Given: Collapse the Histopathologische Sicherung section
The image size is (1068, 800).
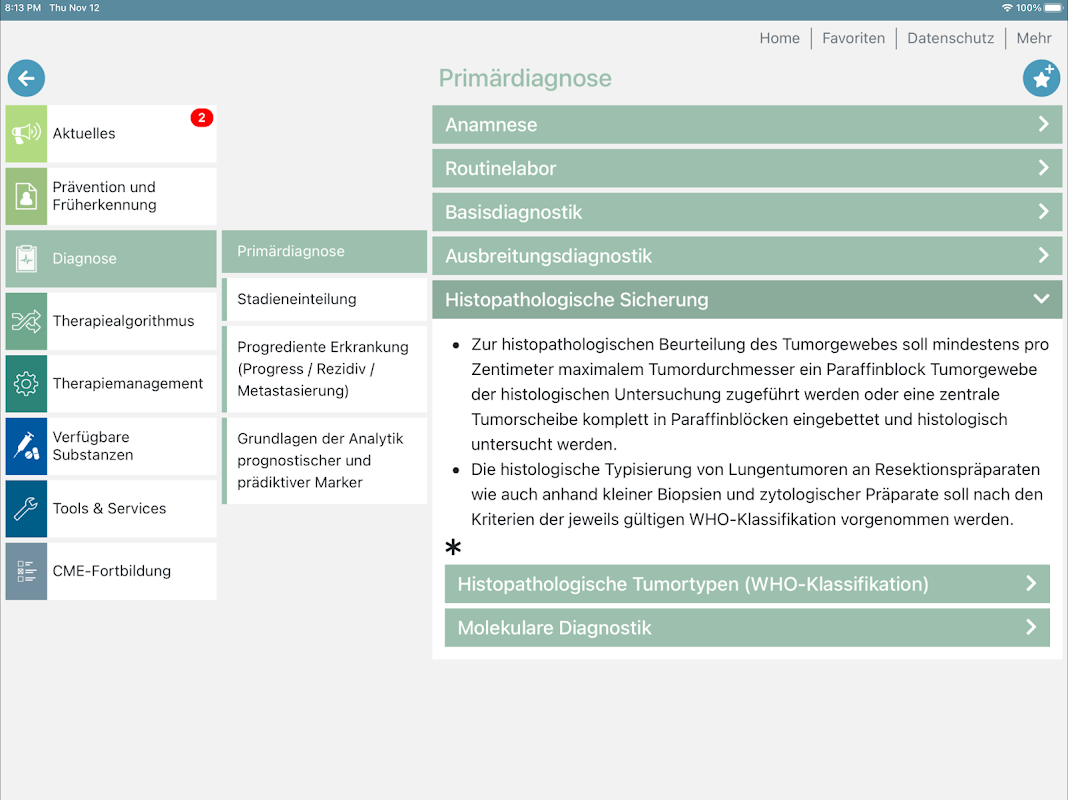Looking at the screenshot, I should (x=747, y=300).
